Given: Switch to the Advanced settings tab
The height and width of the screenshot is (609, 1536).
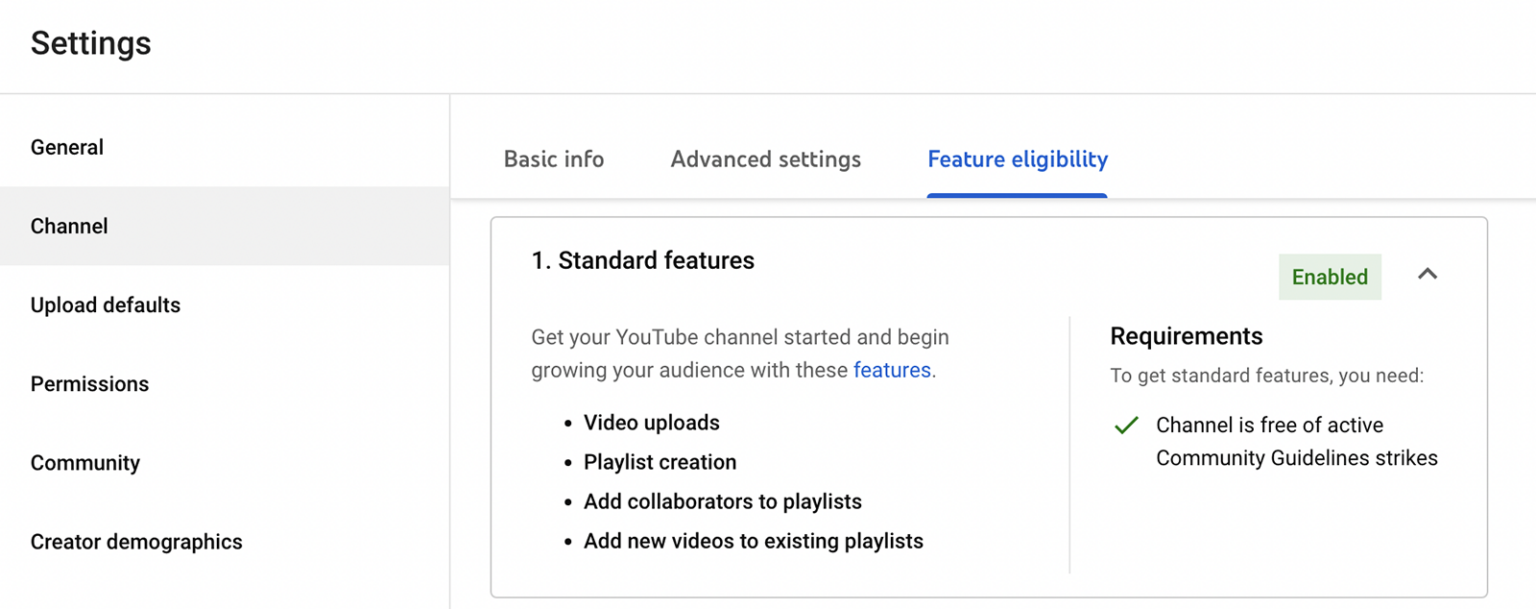Looking at the screenshot, I should click(x=765, y=159).
